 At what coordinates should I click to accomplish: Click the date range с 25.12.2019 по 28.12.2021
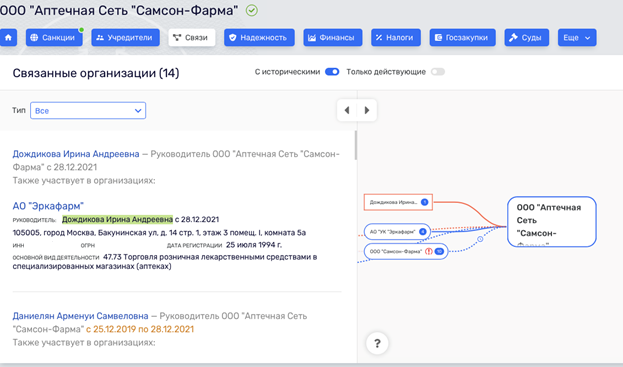[140, 329]
